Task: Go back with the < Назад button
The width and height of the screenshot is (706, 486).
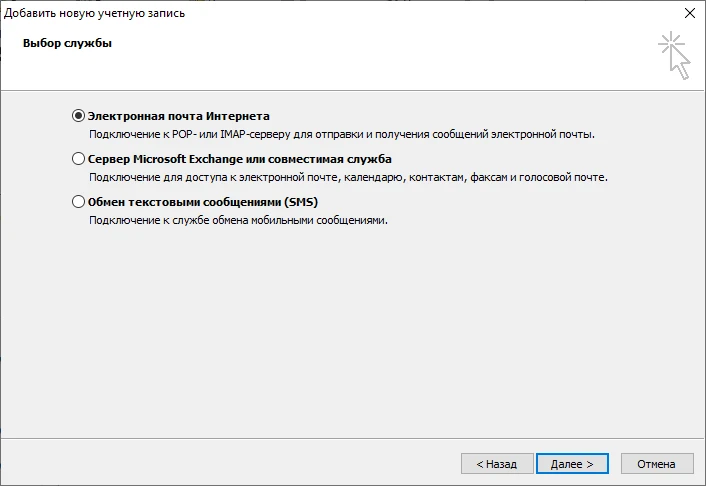Action: 496,464
